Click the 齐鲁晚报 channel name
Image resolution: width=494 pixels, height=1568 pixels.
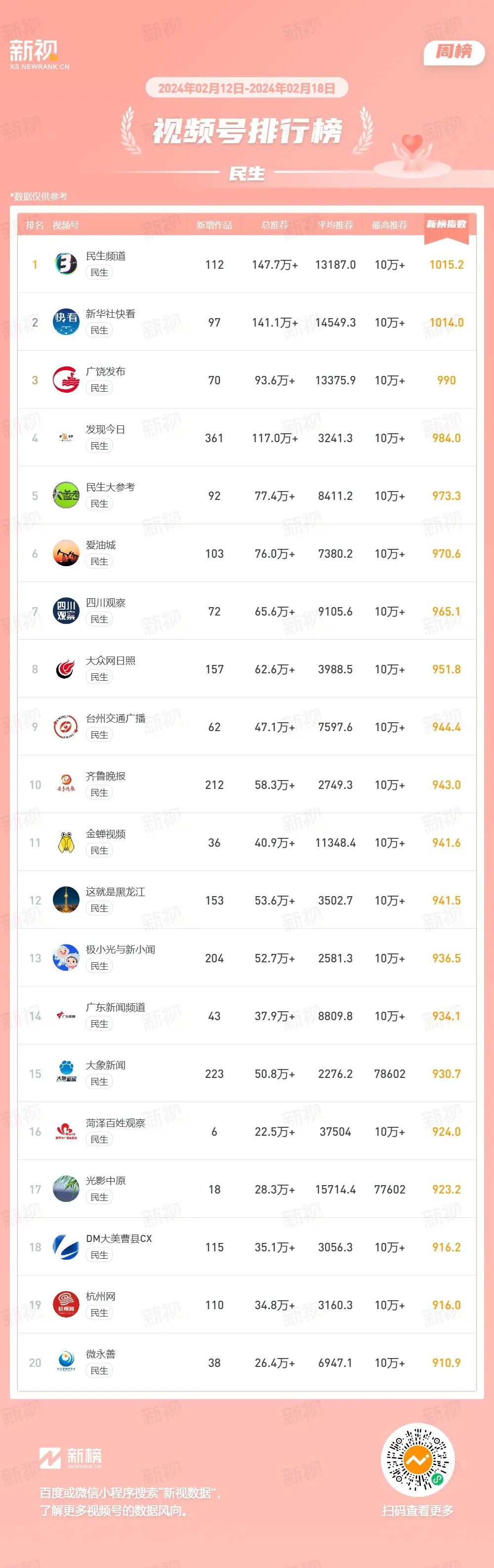[x=105, y=776]
